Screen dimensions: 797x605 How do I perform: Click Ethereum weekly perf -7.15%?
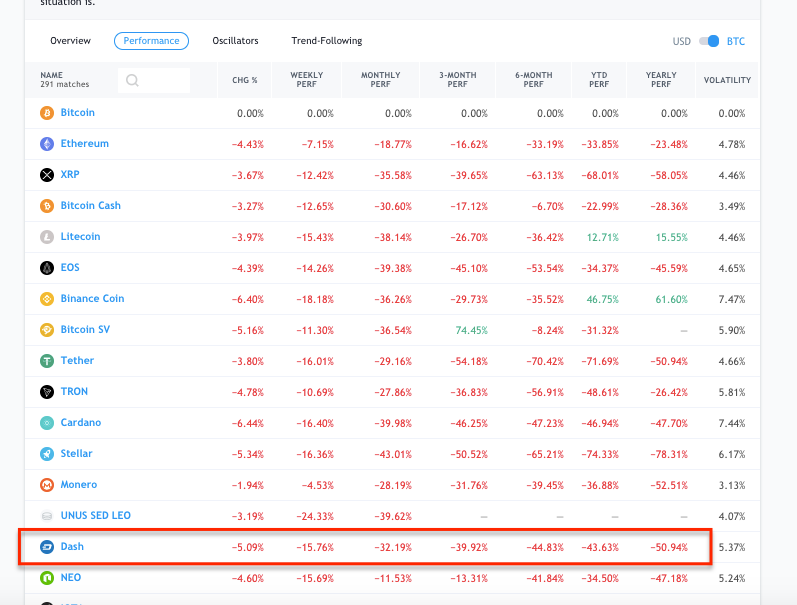coord(318,144)
